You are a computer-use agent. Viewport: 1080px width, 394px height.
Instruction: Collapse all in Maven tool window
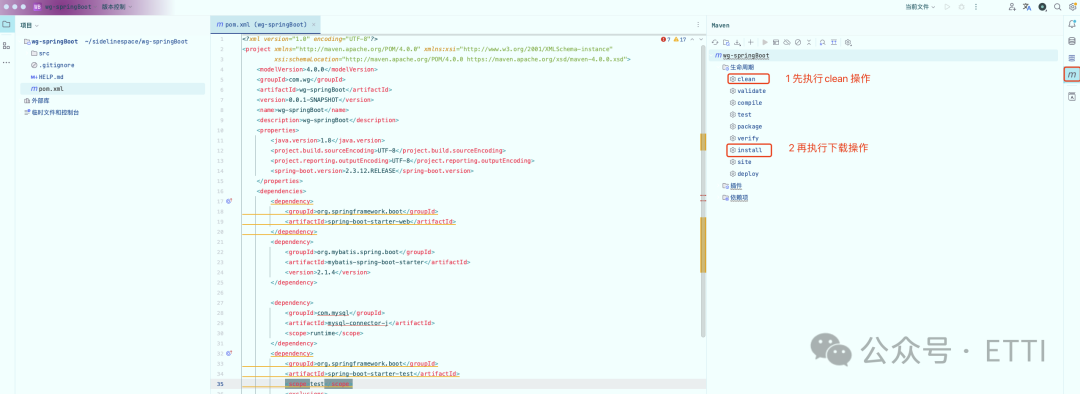pos(809,42)
